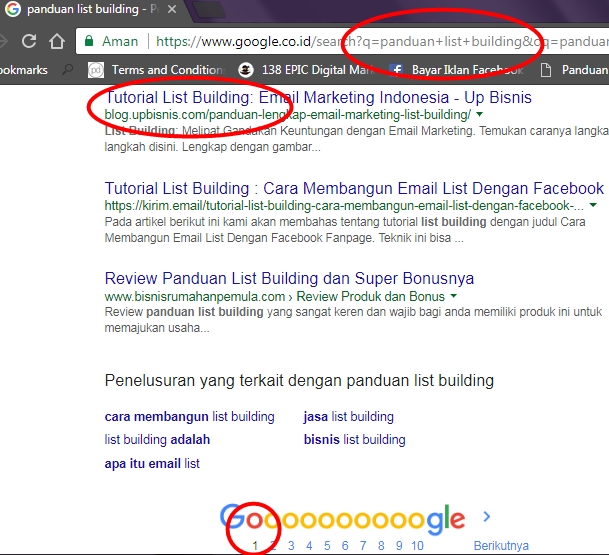609x555 pixels.
Task: Expand dropdown arrow after 'Review Produk dan Bonus'
Action: (453, 296)
